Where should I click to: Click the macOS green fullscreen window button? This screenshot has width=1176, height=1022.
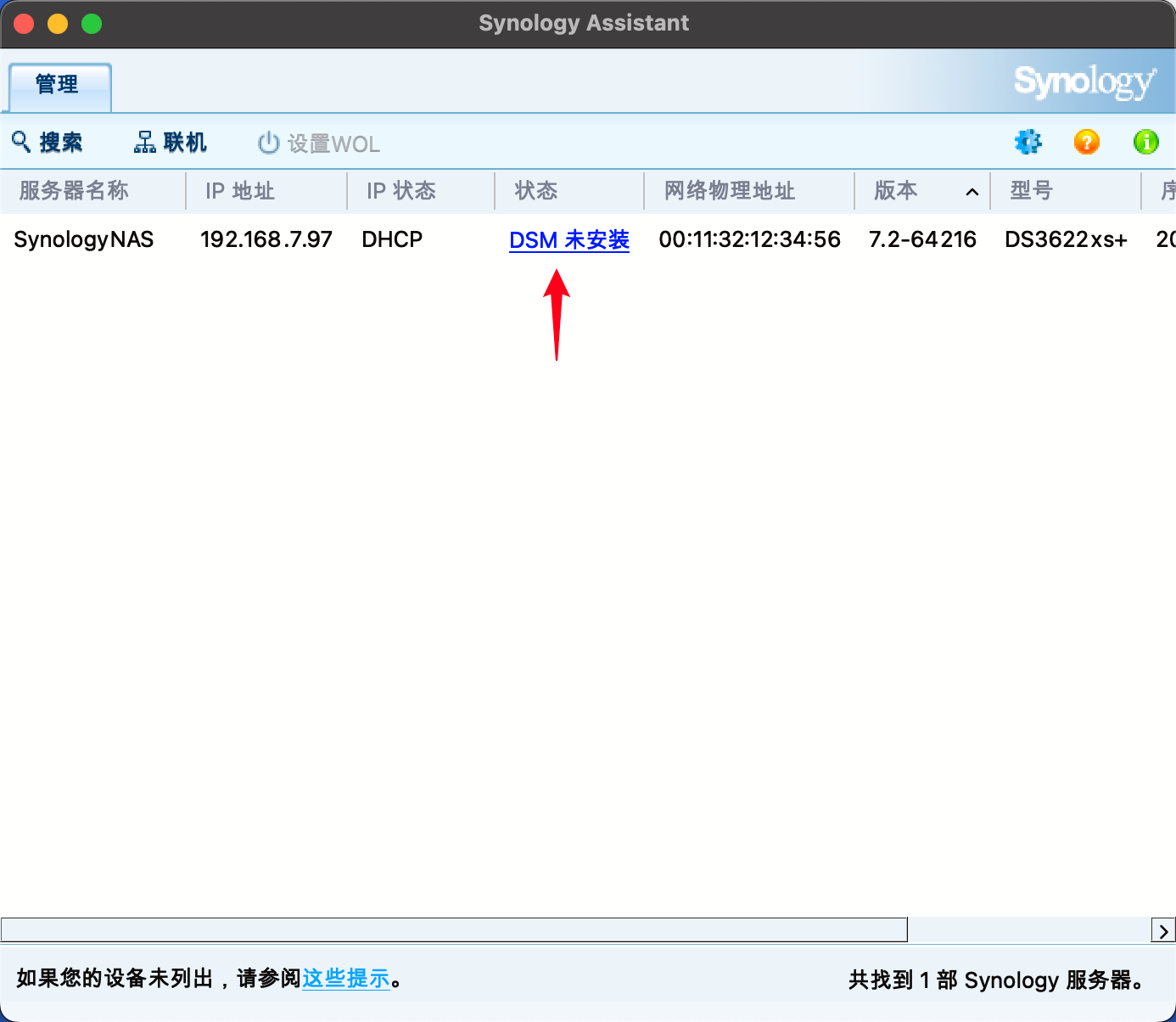tap(92, 24)
